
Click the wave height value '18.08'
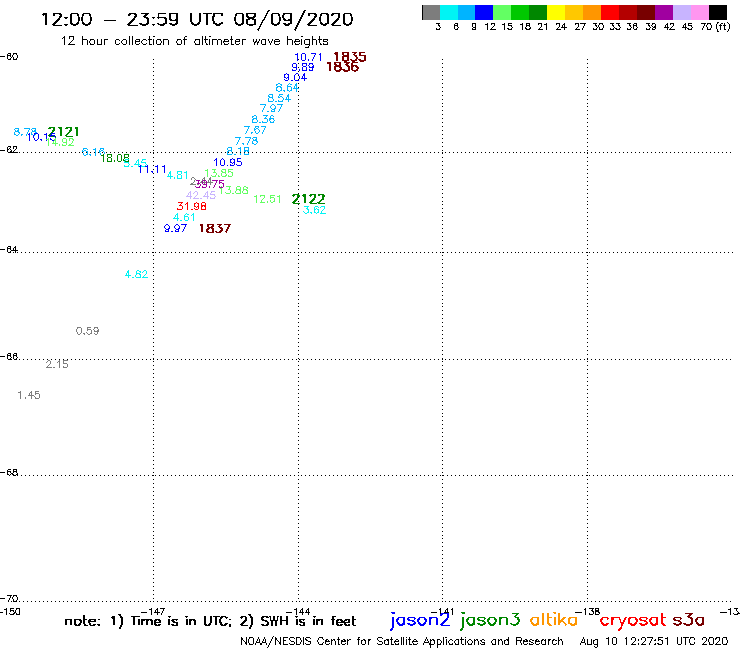tap(115, 158)
